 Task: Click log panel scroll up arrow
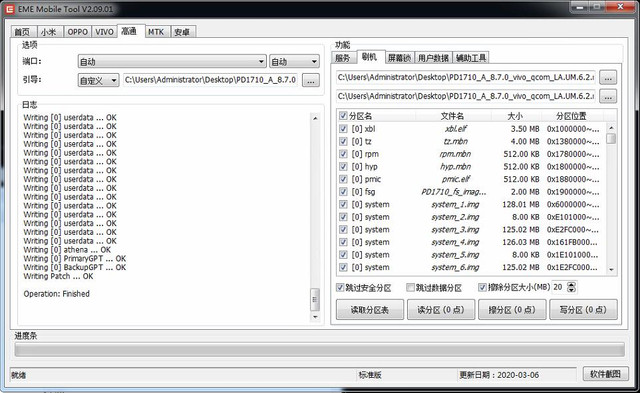click(x=315, y=118)
